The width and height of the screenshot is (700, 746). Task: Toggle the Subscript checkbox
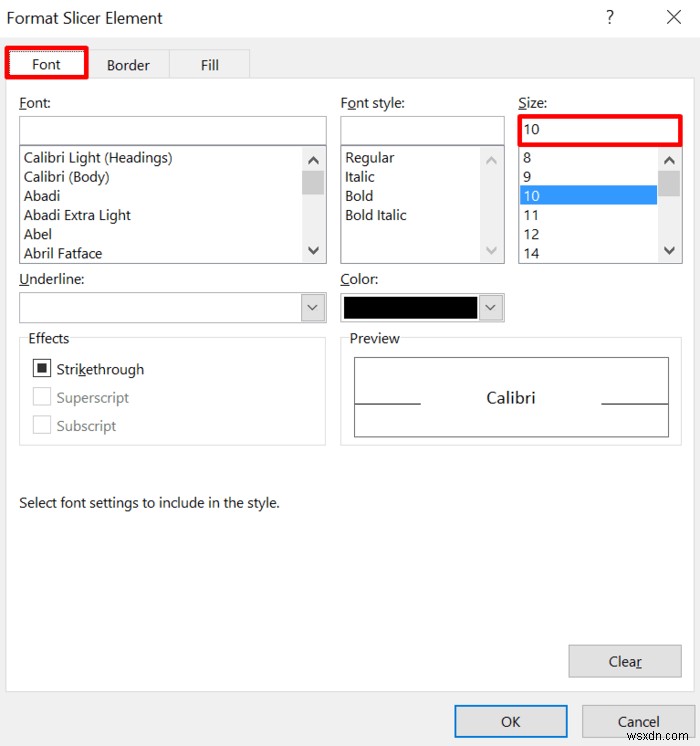[x=42, y=425]
